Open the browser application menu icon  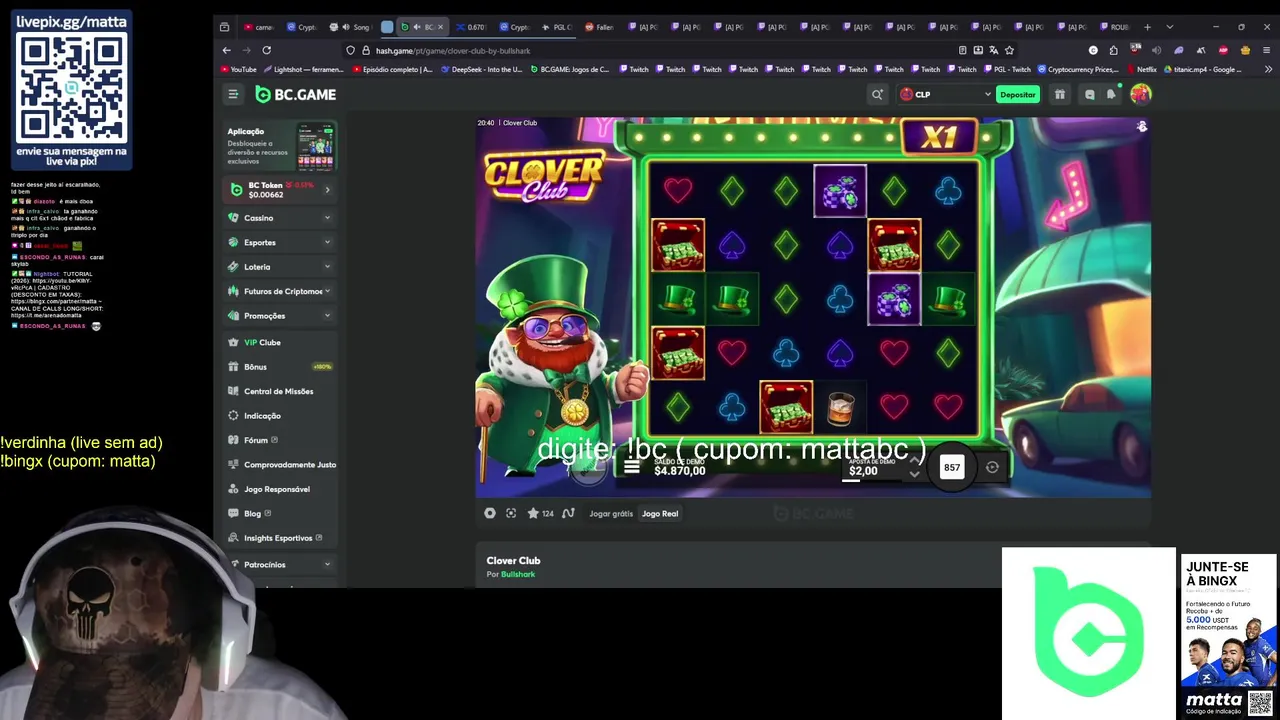[x=1266, y=50]
